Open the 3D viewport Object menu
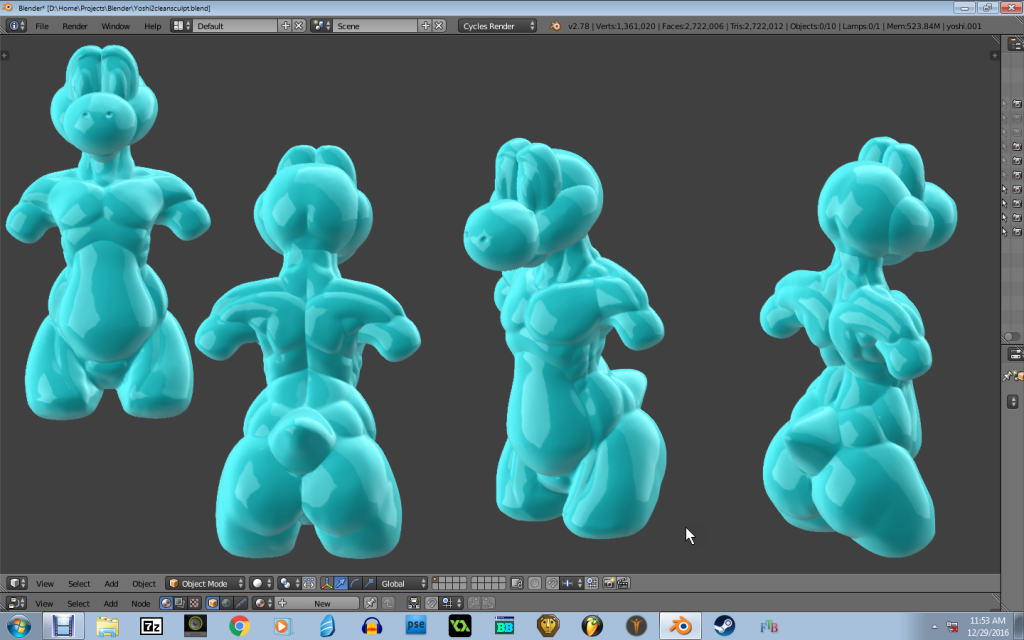Viewport: 1024px width, 640px height. tap(144, 584)
